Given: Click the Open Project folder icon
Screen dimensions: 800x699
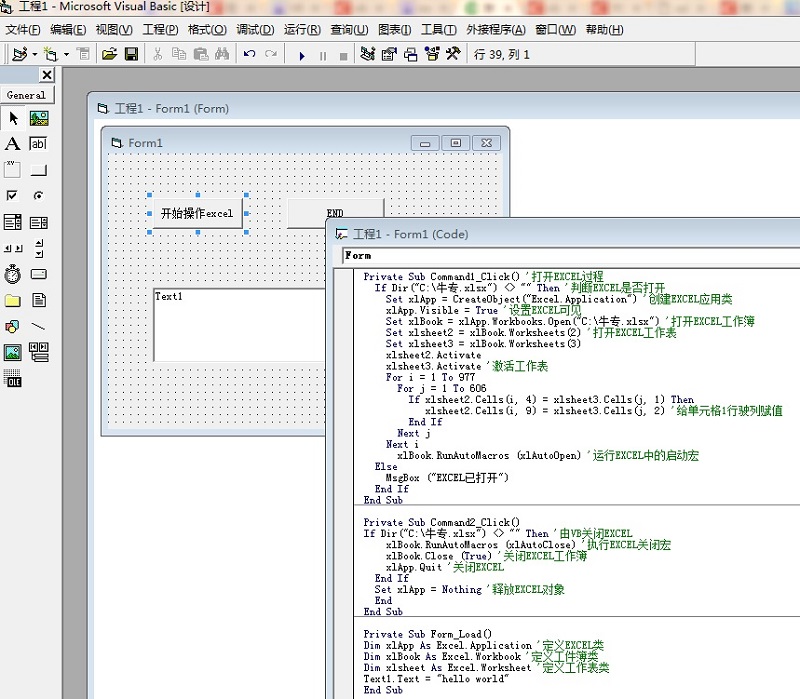Looking at the screenshot, I should click(109, 54).
